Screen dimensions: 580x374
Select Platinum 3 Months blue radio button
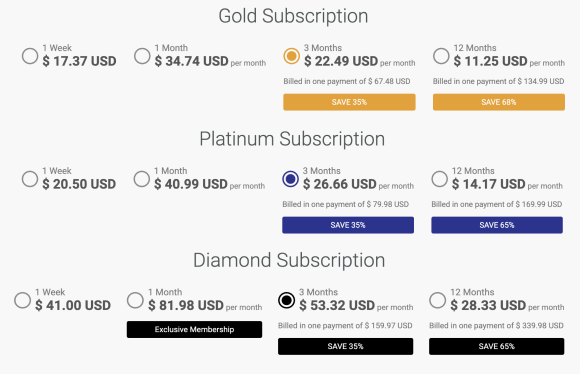pyautogui.click(x=290, y=179)
